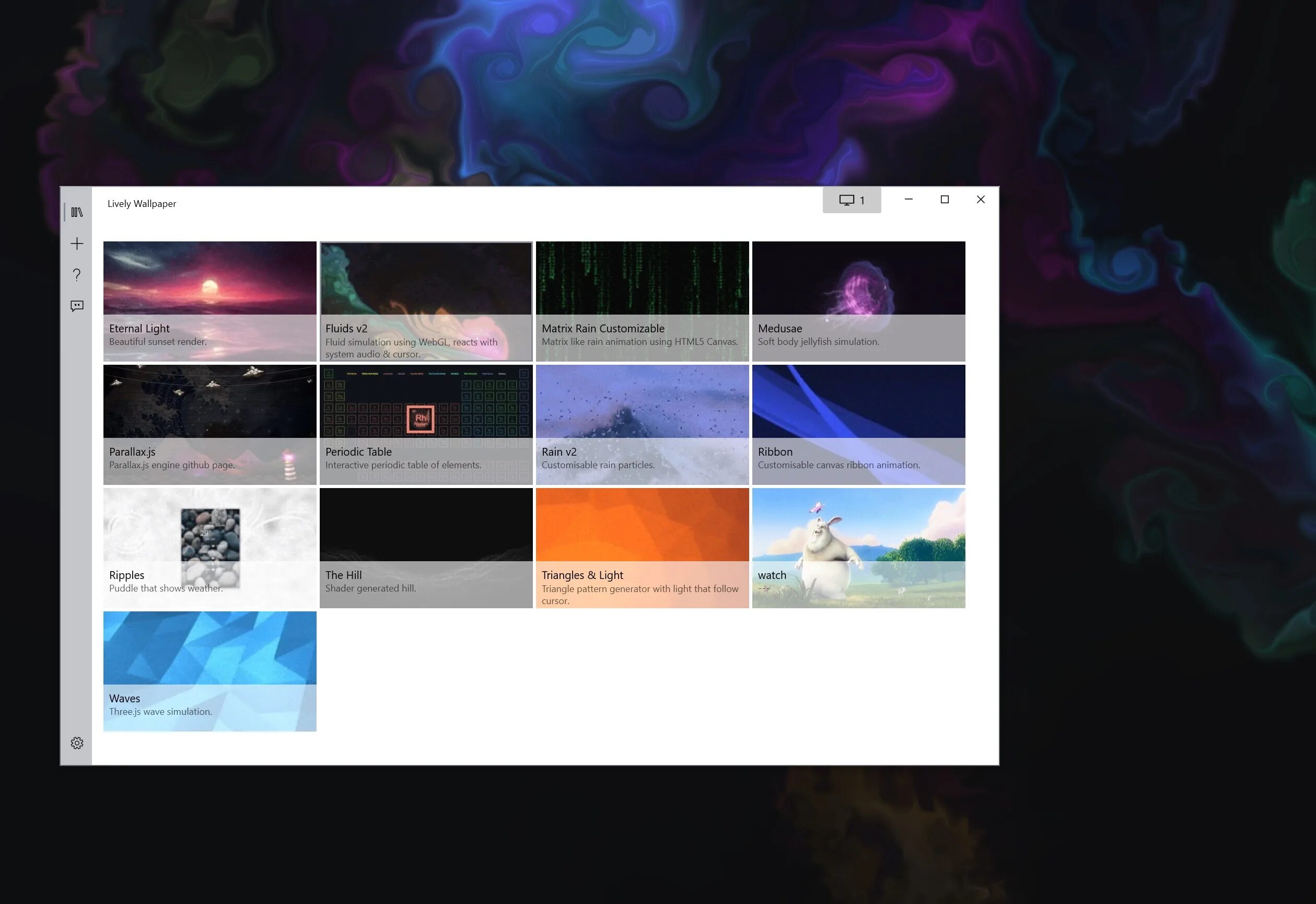Click the Triangles & Light wallpaper
This screenshot has width=1316, height=904.
[x=642, y=548]
